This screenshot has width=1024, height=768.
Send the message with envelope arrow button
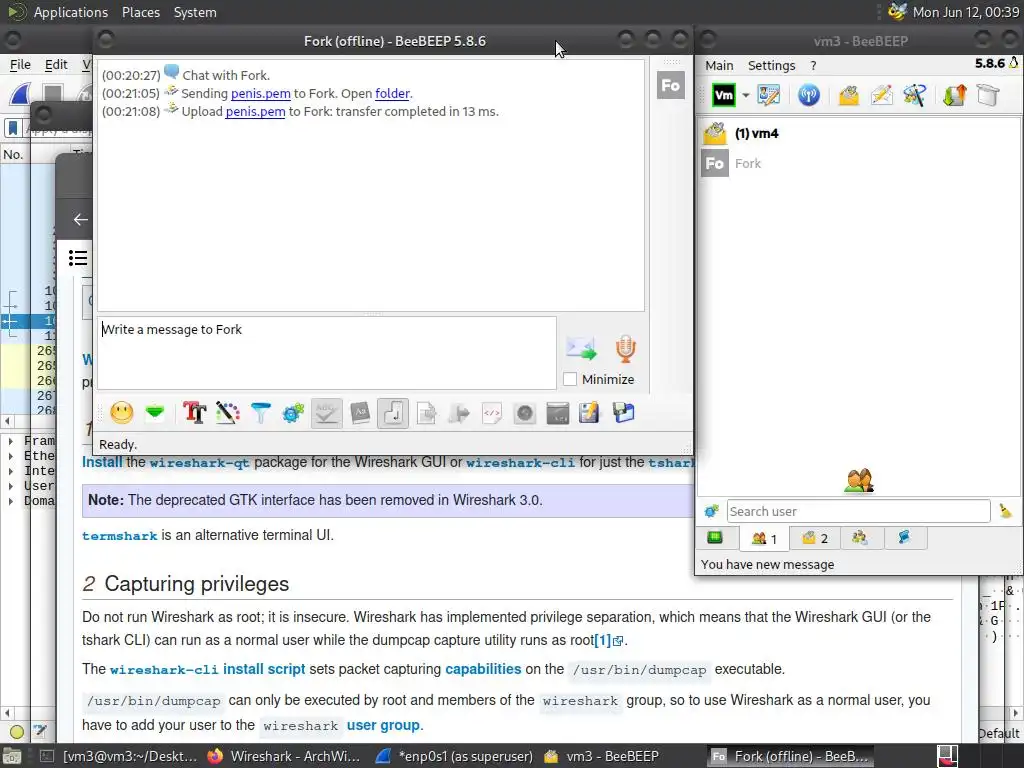(x=581, y=348)
